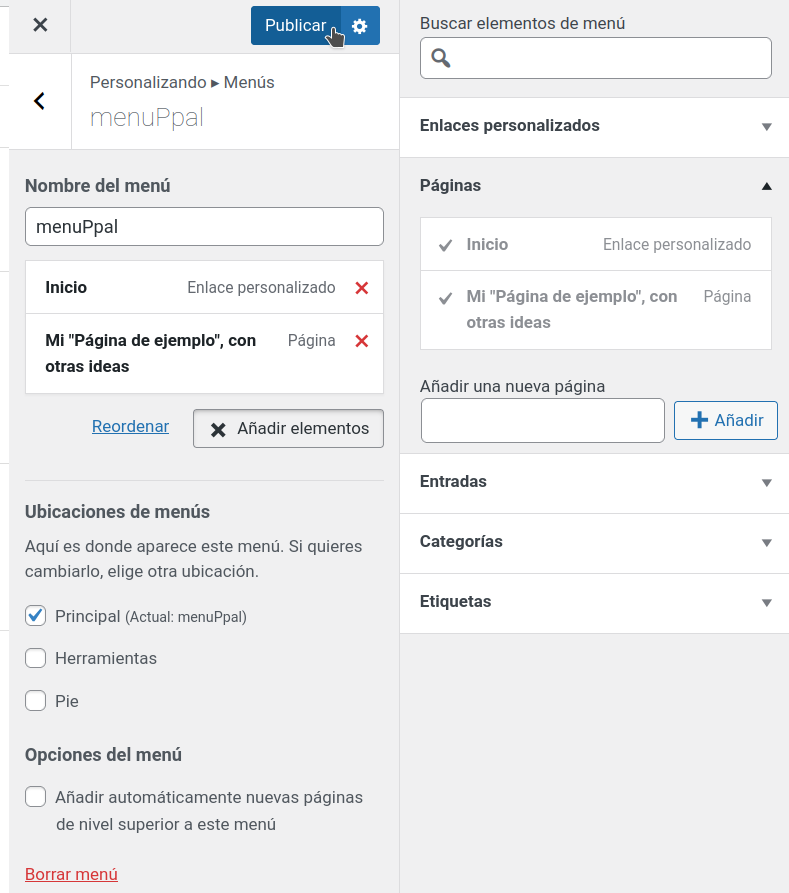Collapse the Páginas section
This screenshot has height=893, width=789.
click(x=767, y=186)
